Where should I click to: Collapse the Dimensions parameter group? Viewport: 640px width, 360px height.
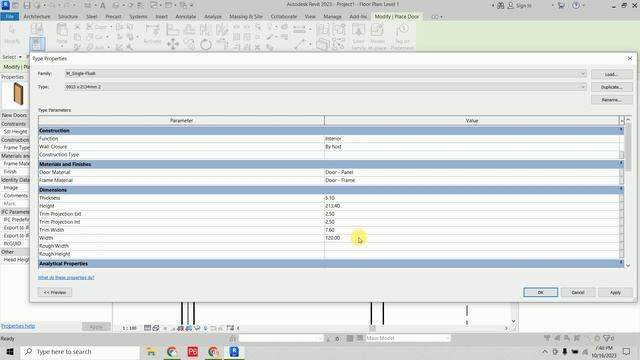click(621, 189)
